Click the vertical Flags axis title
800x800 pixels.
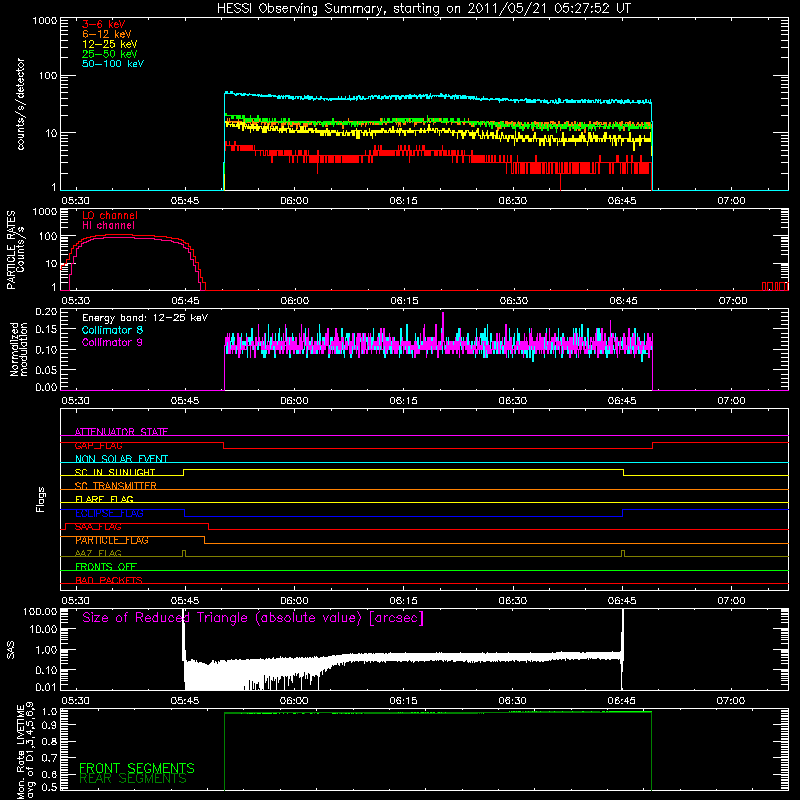point(41,499)
